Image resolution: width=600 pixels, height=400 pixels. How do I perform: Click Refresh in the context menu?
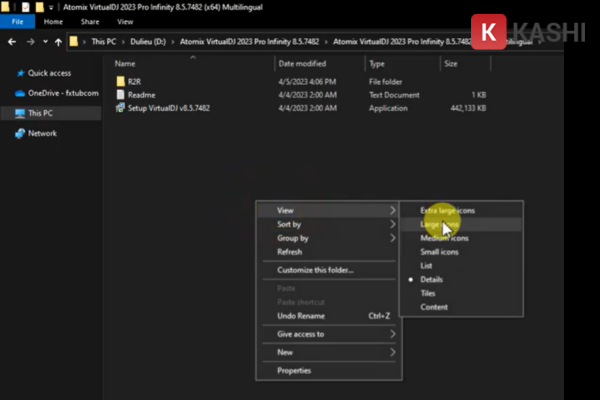(292, 252)
